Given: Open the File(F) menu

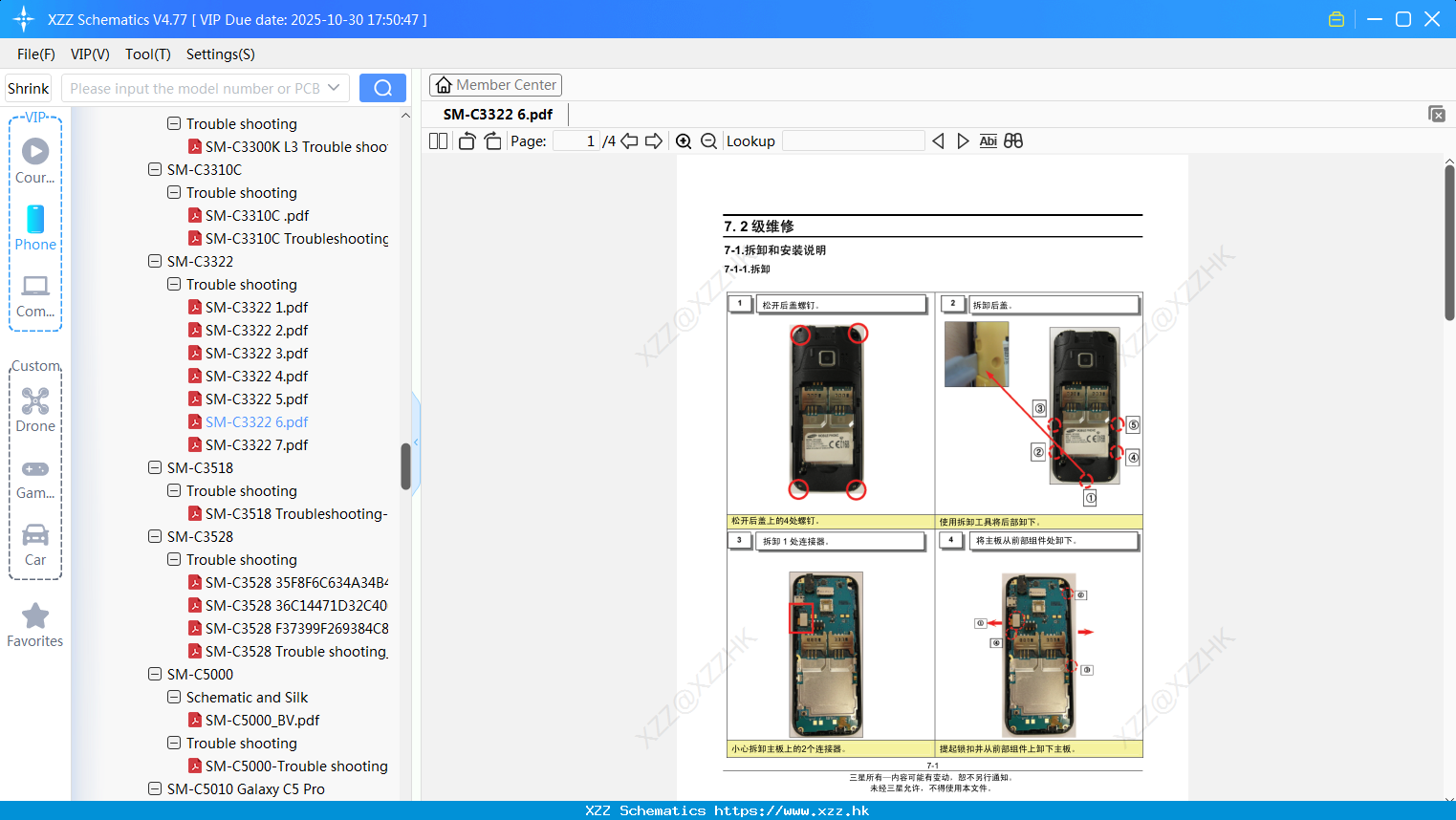Looking at the screenshot, I should click(x=36, y=54).
